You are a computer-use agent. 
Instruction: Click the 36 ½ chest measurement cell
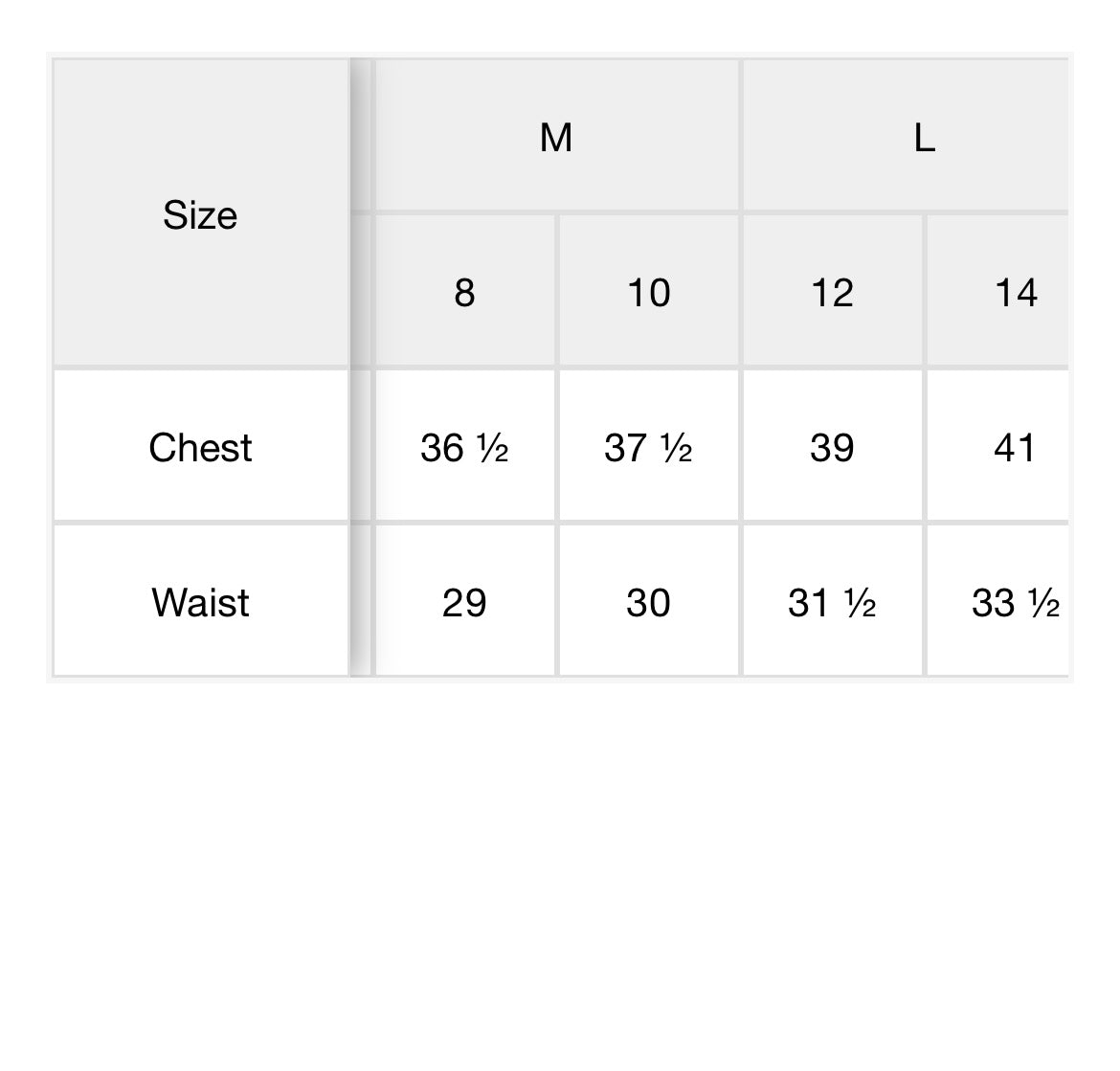[x=464, y=447]
